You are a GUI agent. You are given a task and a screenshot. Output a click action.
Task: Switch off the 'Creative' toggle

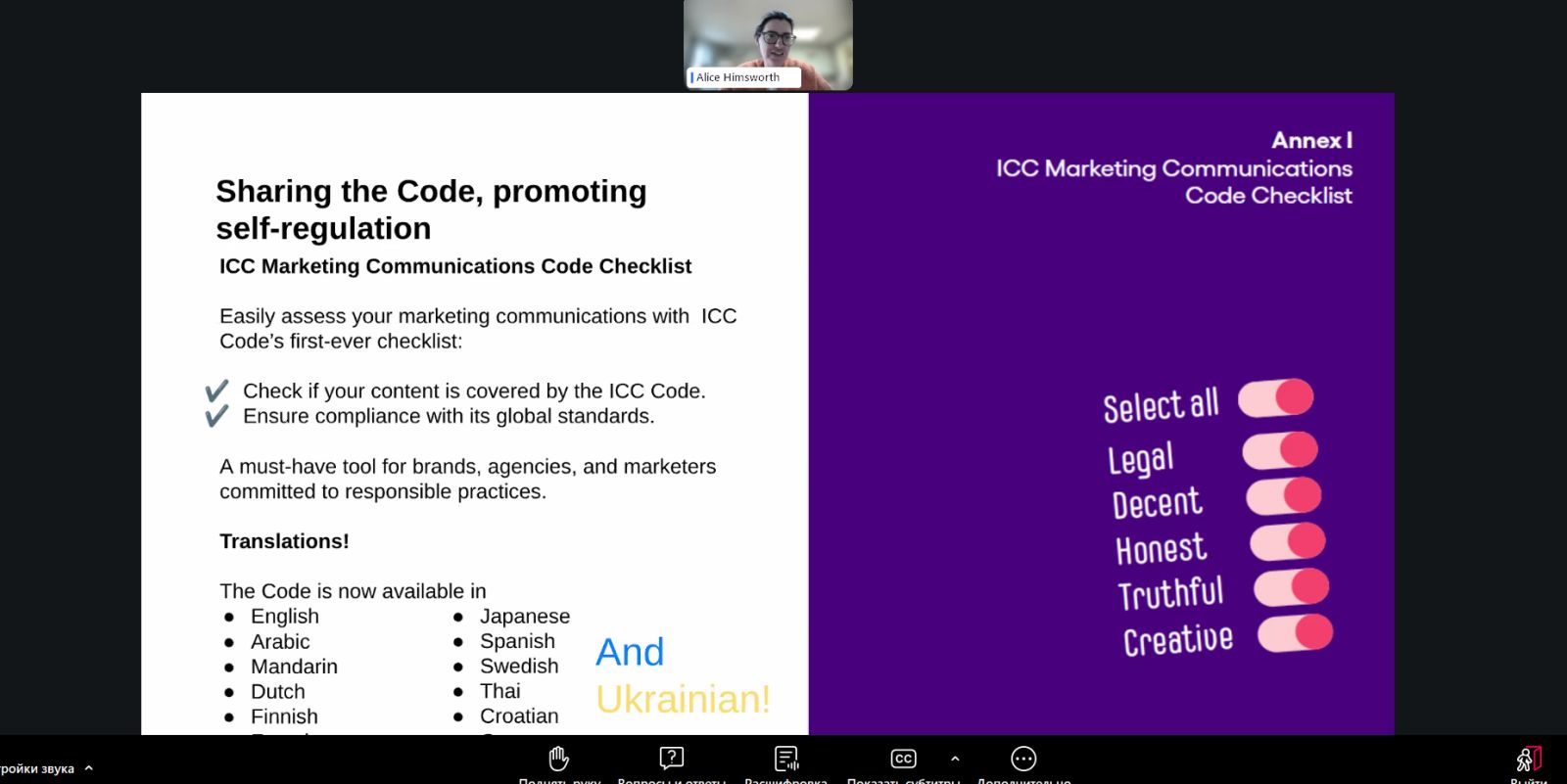click(1295, 633)
